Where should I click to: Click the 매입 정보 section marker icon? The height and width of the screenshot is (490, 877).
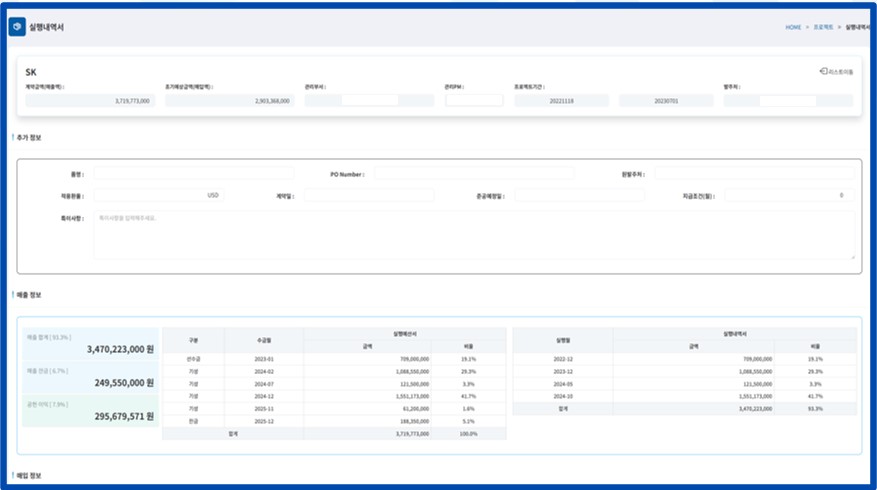pos(13,475)
